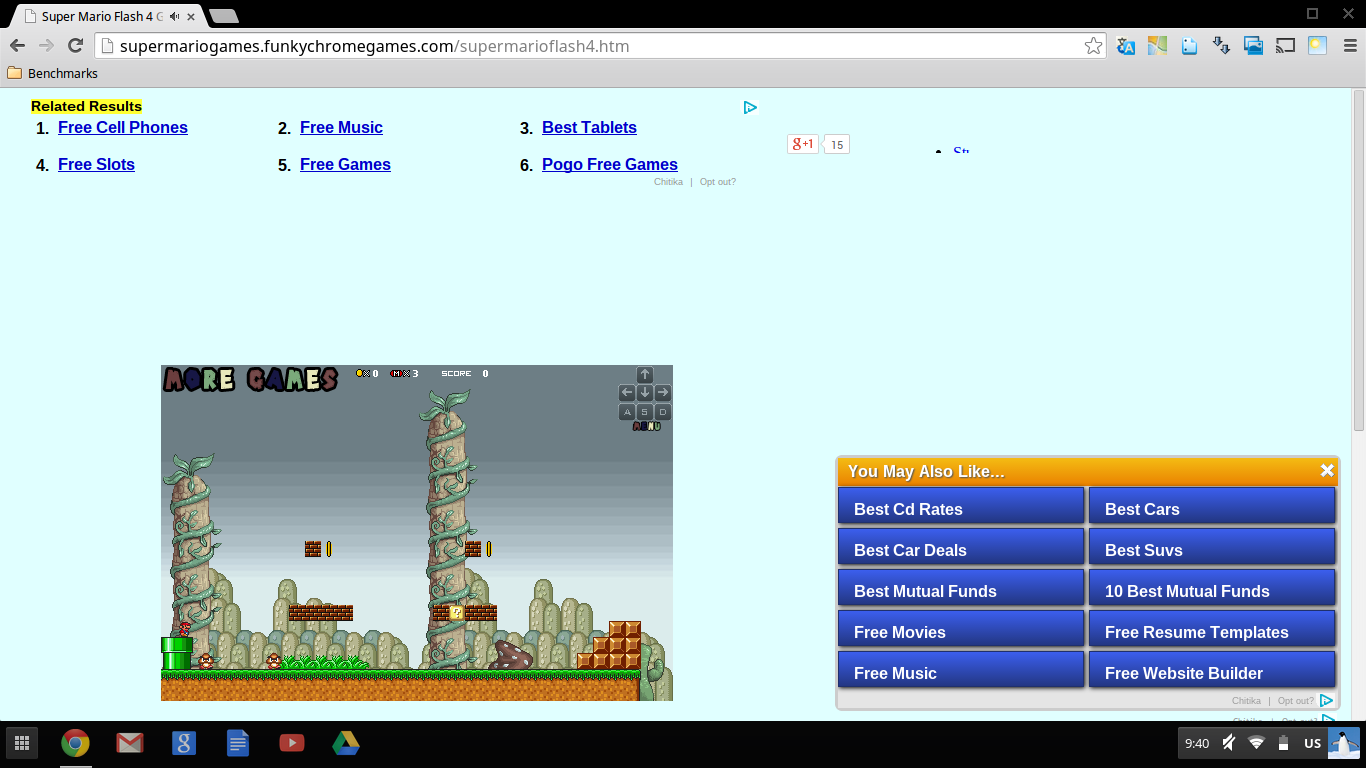This screenshot has height=768, width=1366.
Task: Open Google Search from the shelf
Action: [x=183, y=743]
